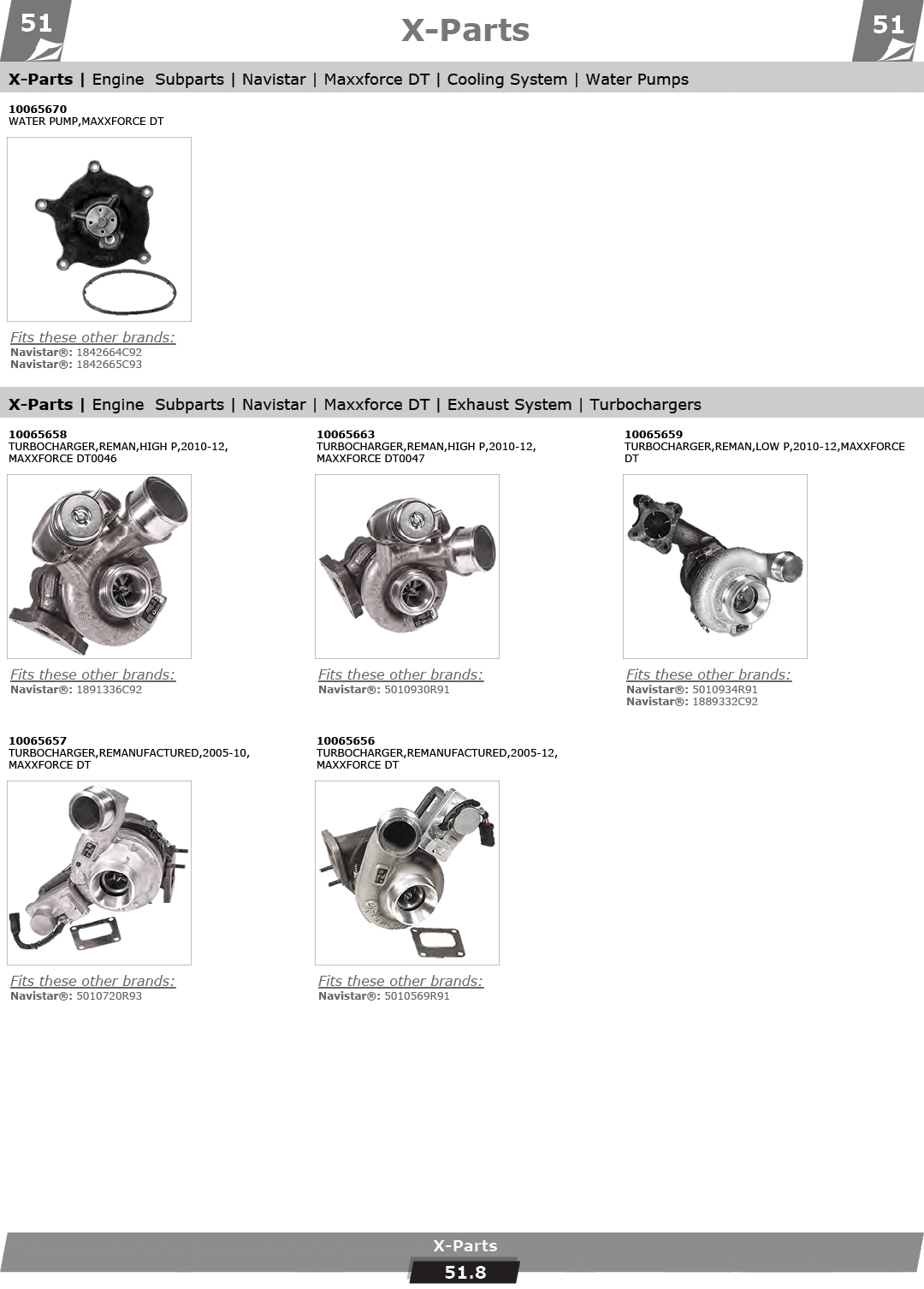The image size is (924, 1289).
Task: Click the water pump product image
Action: pos(99,229)
